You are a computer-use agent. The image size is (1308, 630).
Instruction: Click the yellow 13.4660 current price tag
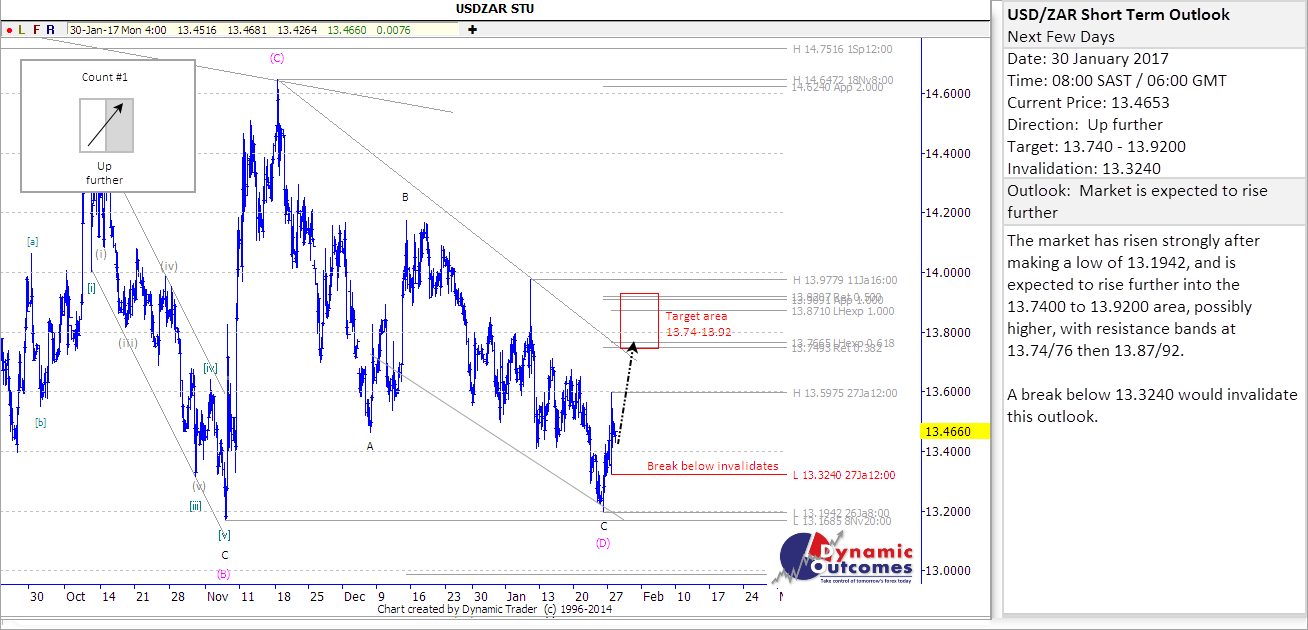(955, 431)
